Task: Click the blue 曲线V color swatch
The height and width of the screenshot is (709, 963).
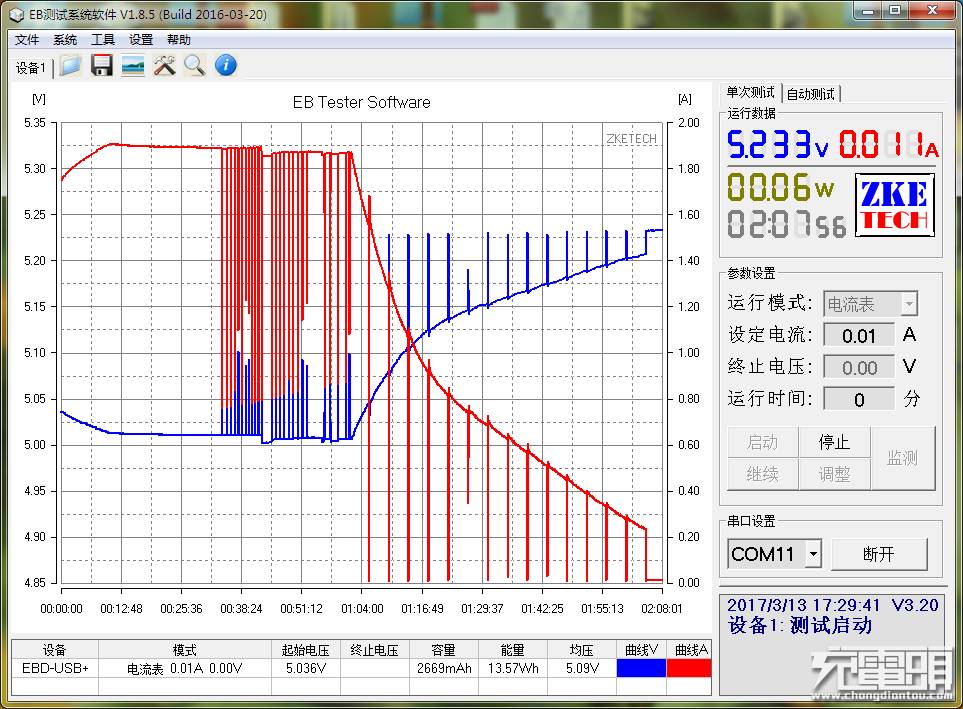Action: [x=641, y=668]
